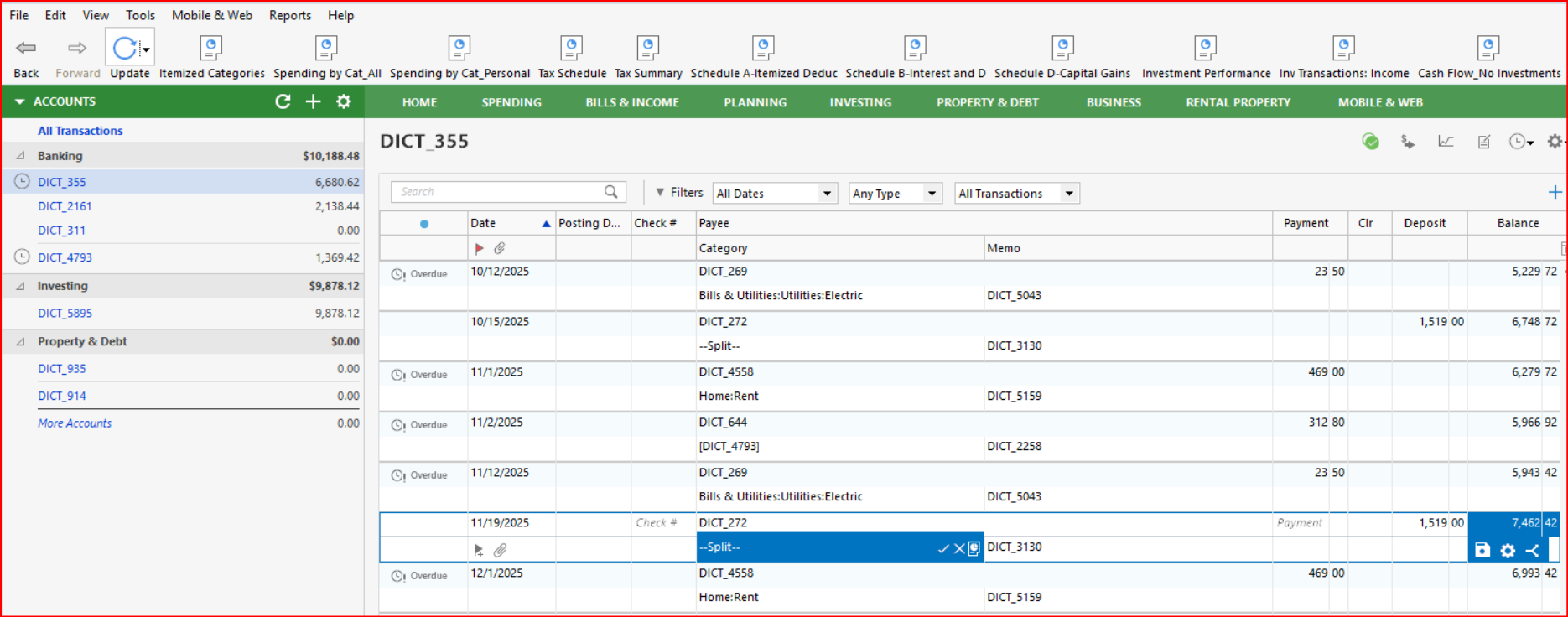Click the More Accounts link
The width and height of the screenshot is (1568, 617).
pyautogui.click(x=75, y=423)
